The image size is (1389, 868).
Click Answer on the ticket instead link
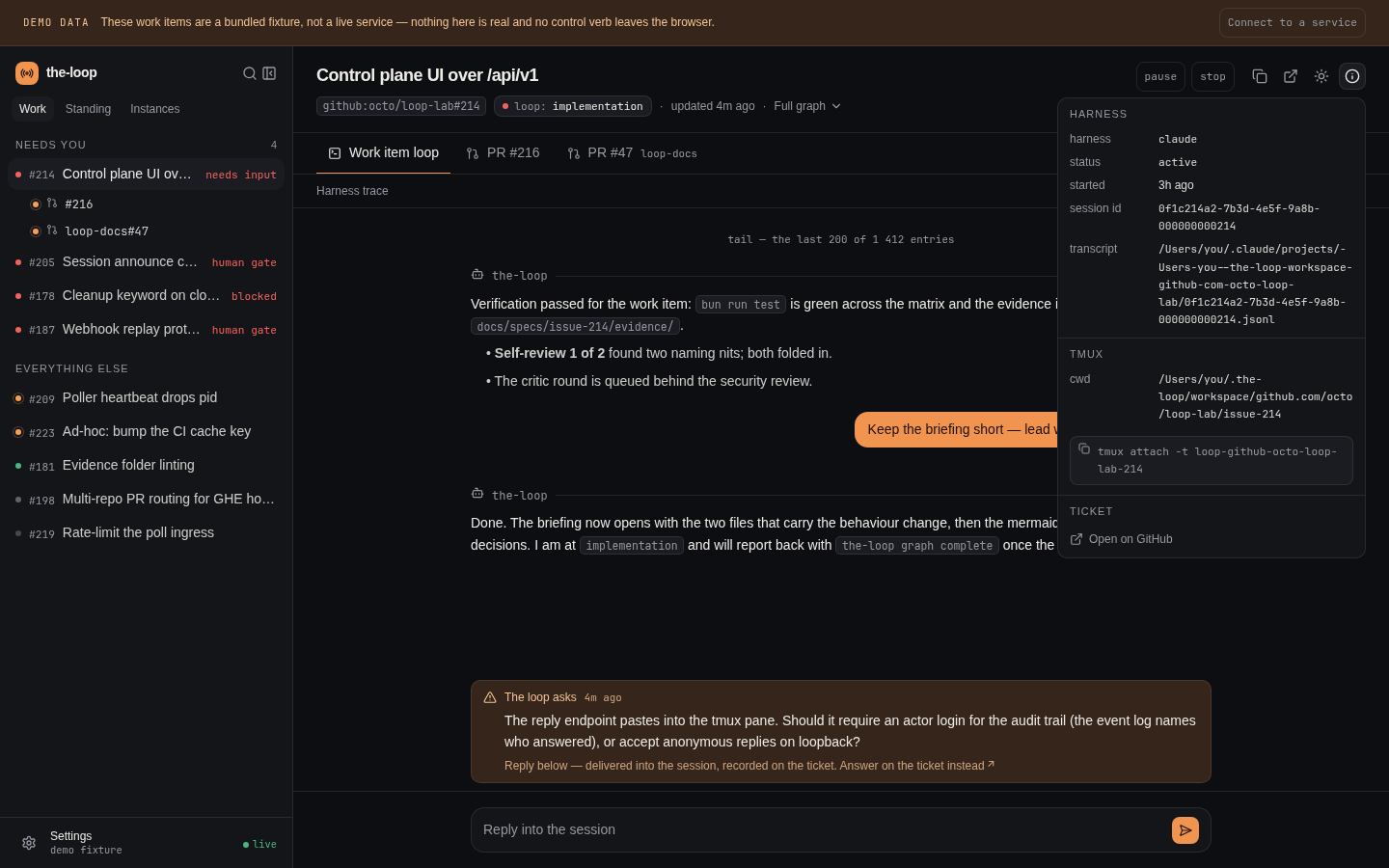(917, 766)
